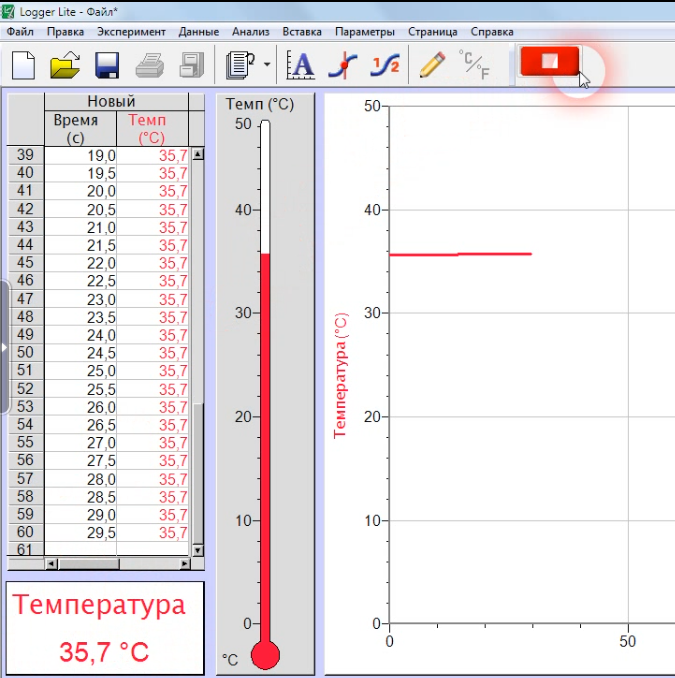Save the experiment with the floppy disk icon
The image size is (675, 678).
point(107,66)
